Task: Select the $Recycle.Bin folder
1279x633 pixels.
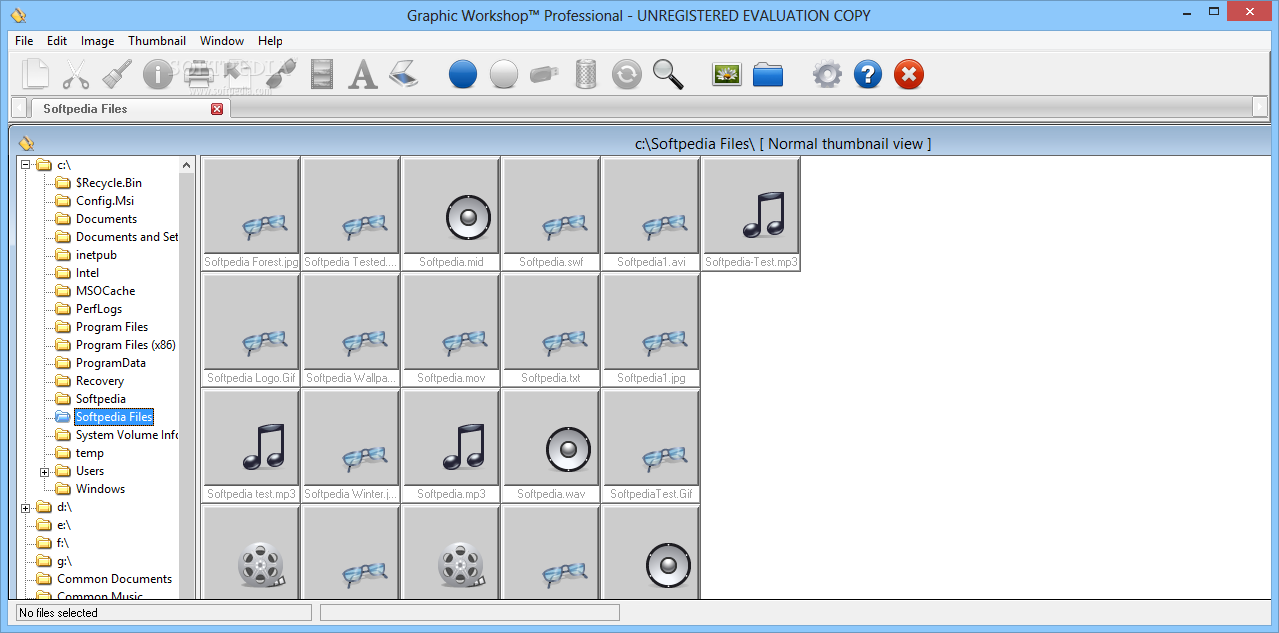Action: (x=109, y=183)
